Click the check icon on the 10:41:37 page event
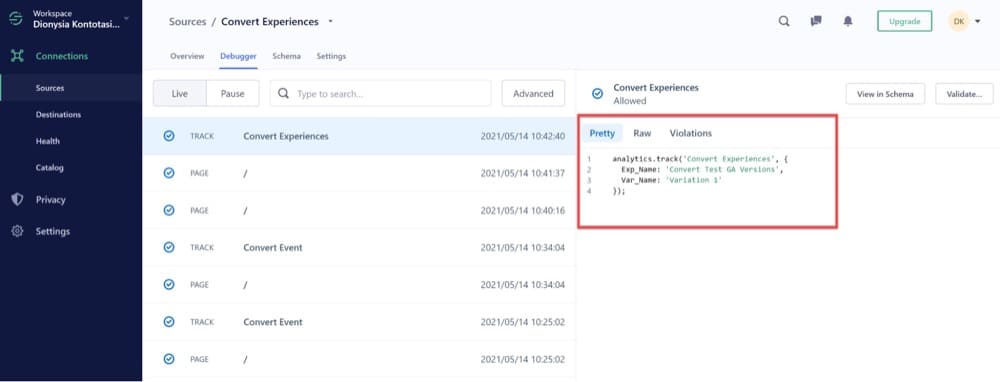 169,173
